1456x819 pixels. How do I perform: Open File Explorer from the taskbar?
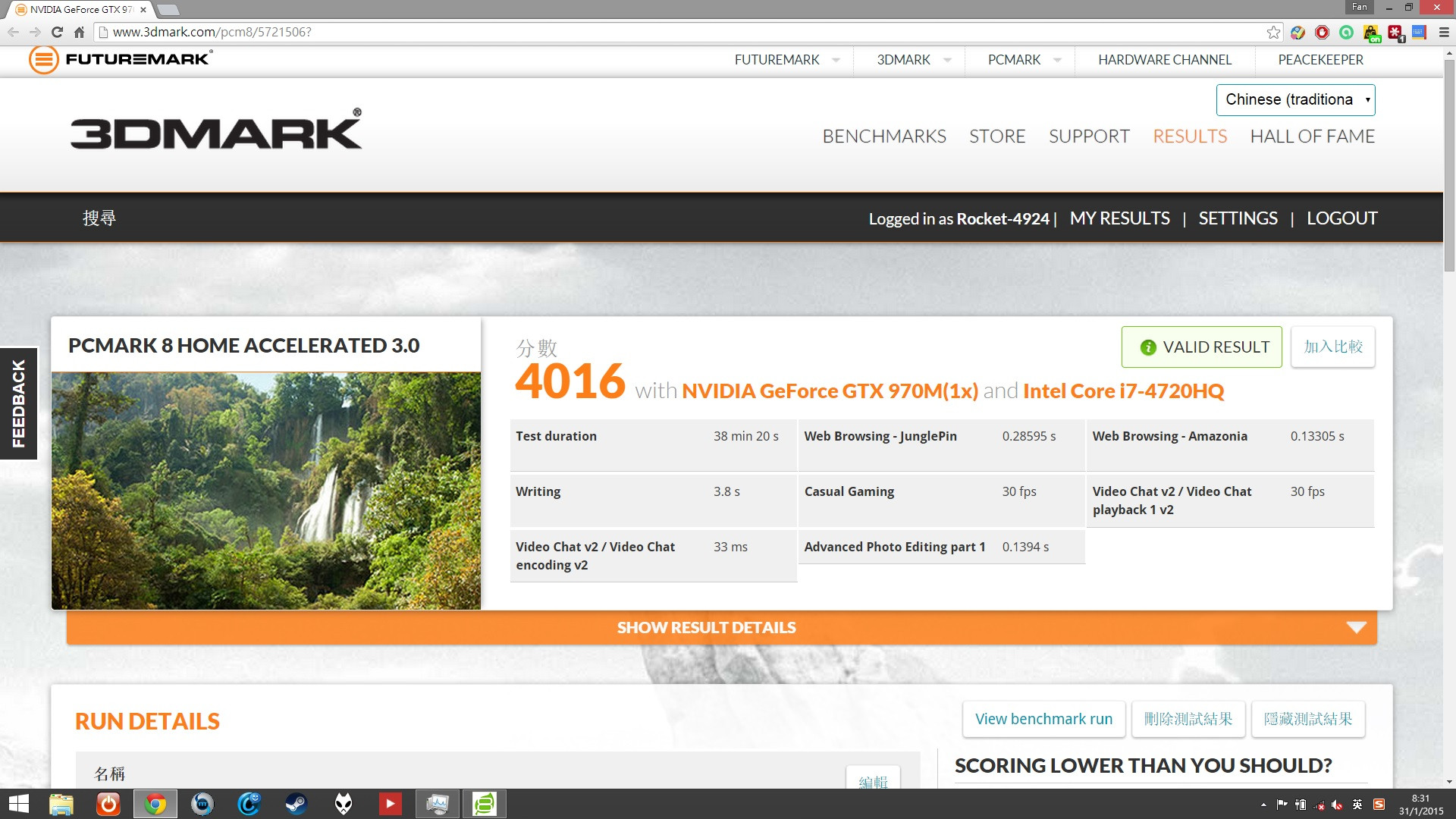tap(61, 804)
